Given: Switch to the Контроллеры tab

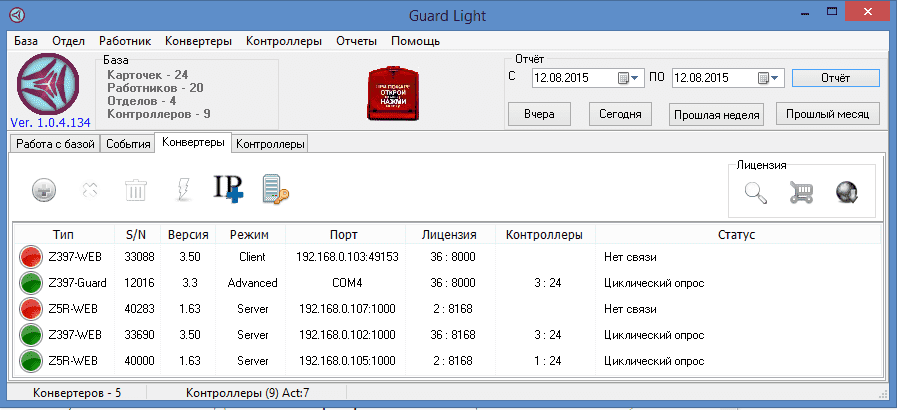Looking at the screenshot, I should [270, 144].
